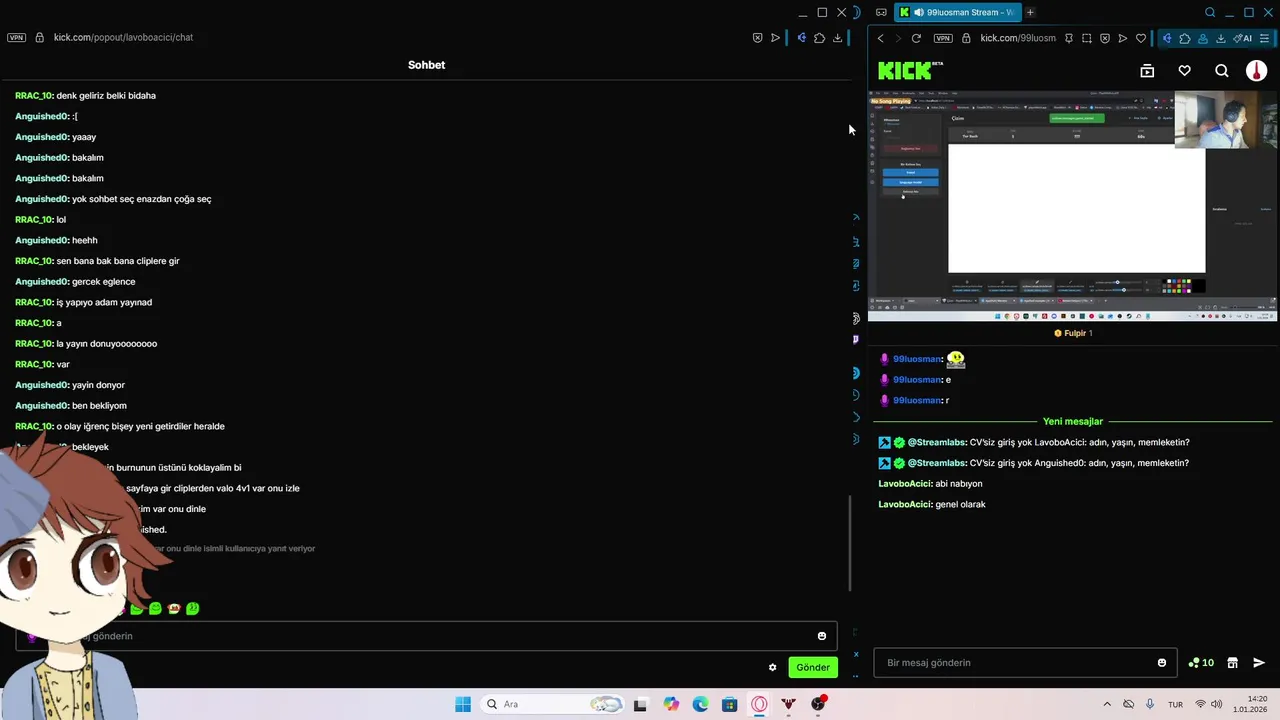Click the Kick logo in the stream window
This screenshot has height=720, width=1280.
tap(910, 70)
